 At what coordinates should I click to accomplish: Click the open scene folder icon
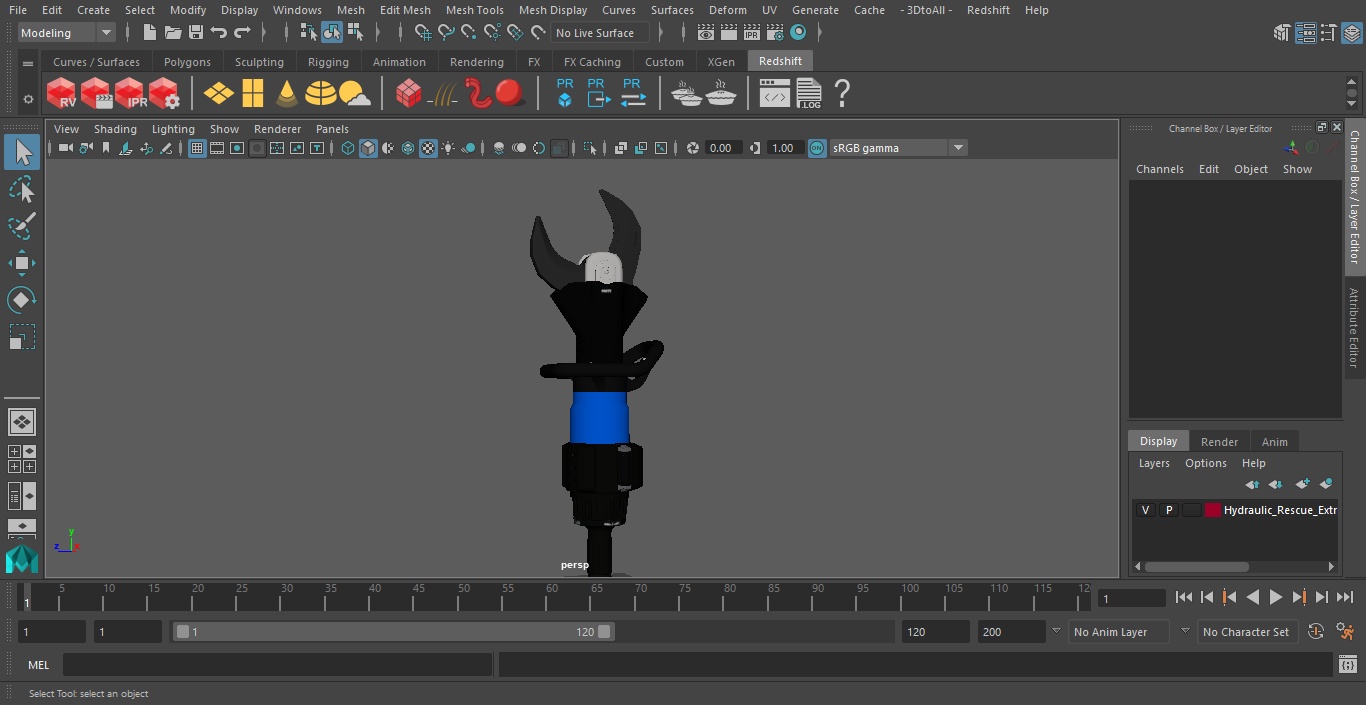pos(172,33)
